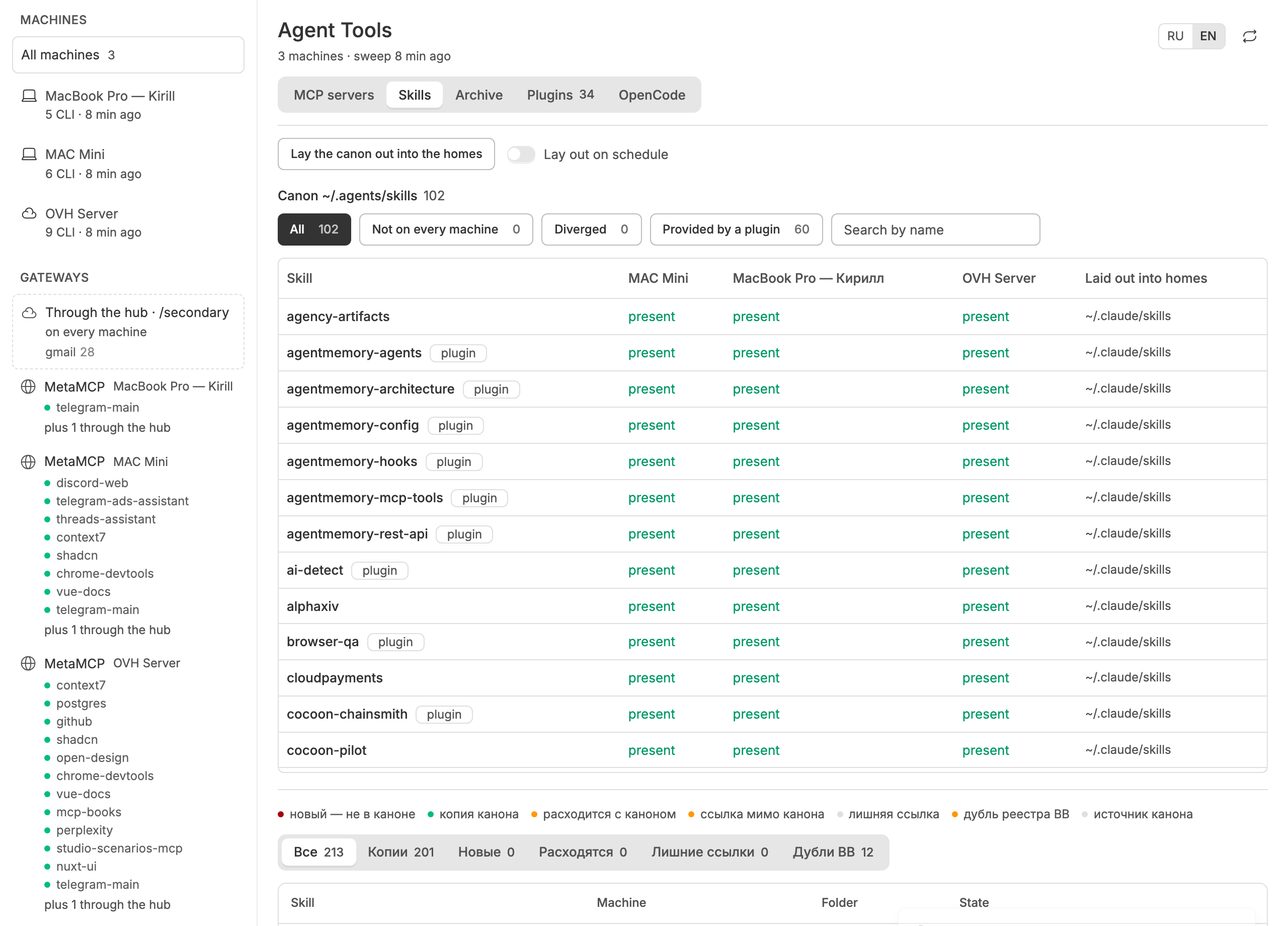Open the MCP servers tab
The height and width of the screenshot is (926, 1288).
pos(334,95)
